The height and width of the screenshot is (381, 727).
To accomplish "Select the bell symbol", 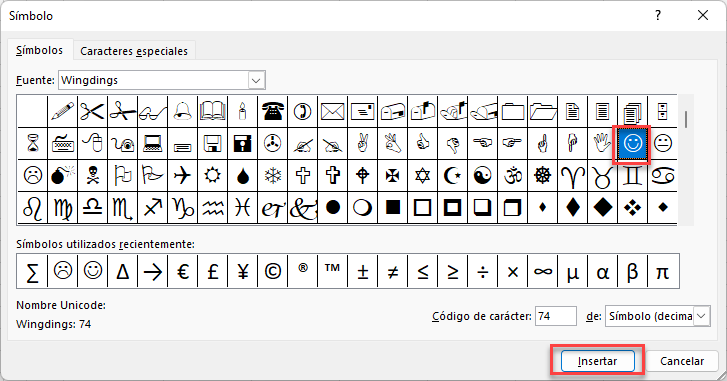I will (183, 112).
